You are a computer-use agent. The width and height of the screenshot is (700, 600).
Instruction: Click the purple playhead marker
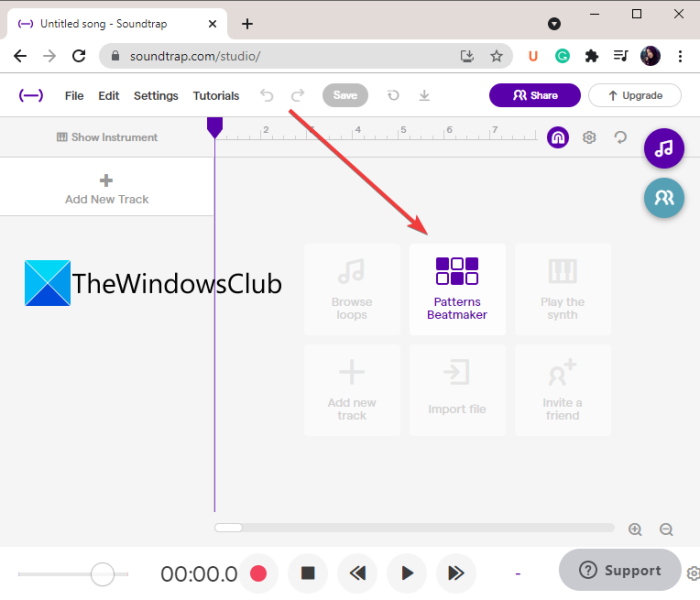click(x=215, y=127)
